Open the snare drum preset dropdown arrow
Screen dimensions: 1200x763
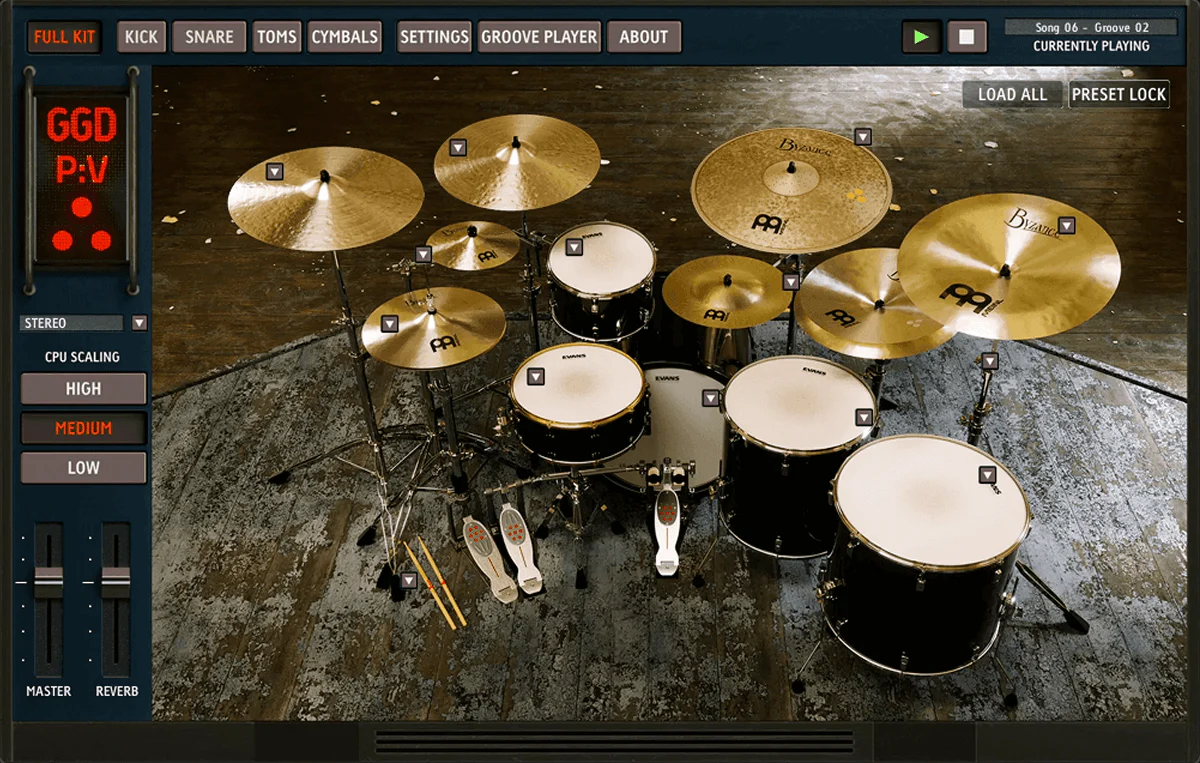535,376
